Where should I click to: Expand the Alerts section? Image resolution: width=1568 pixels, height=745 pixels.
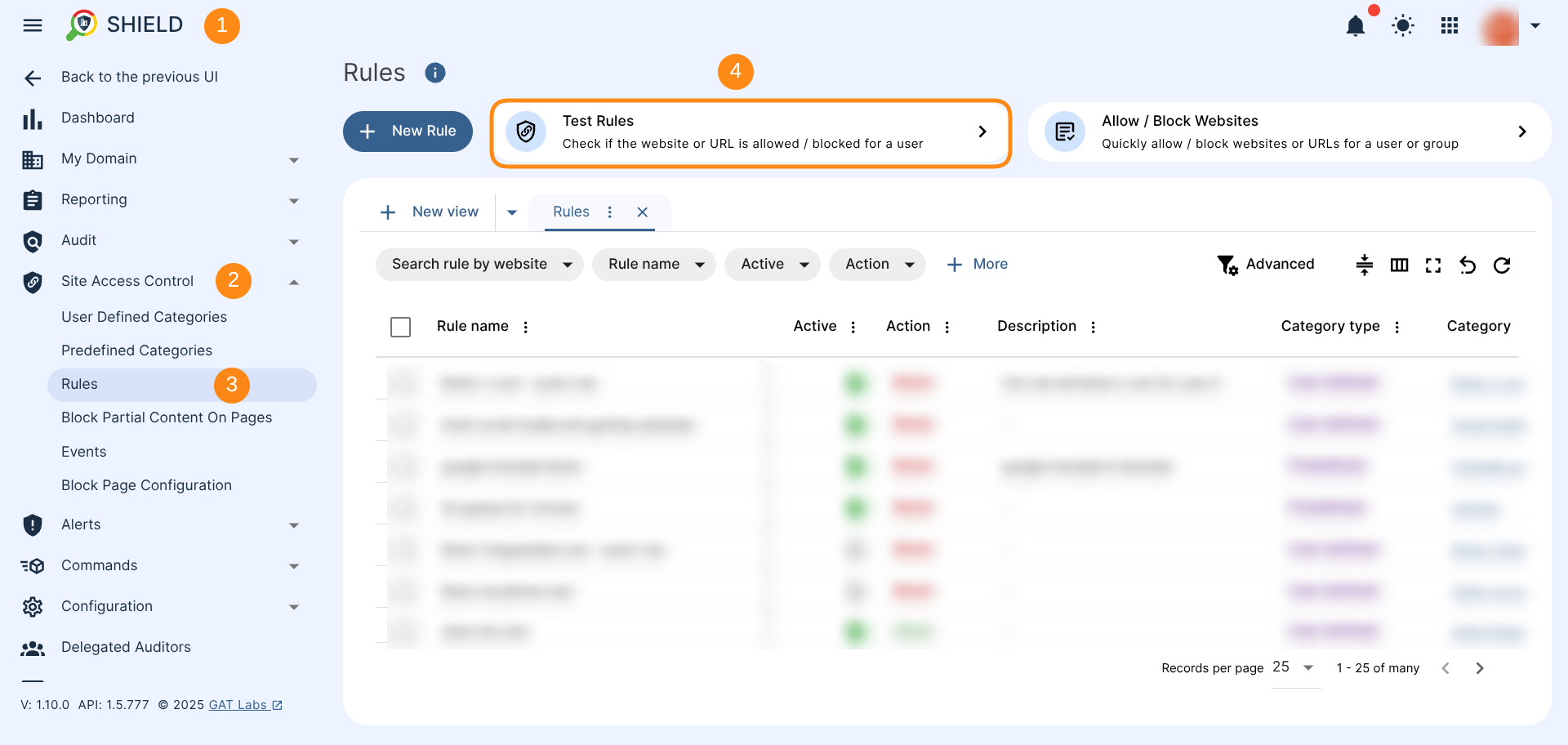[294, 525]
